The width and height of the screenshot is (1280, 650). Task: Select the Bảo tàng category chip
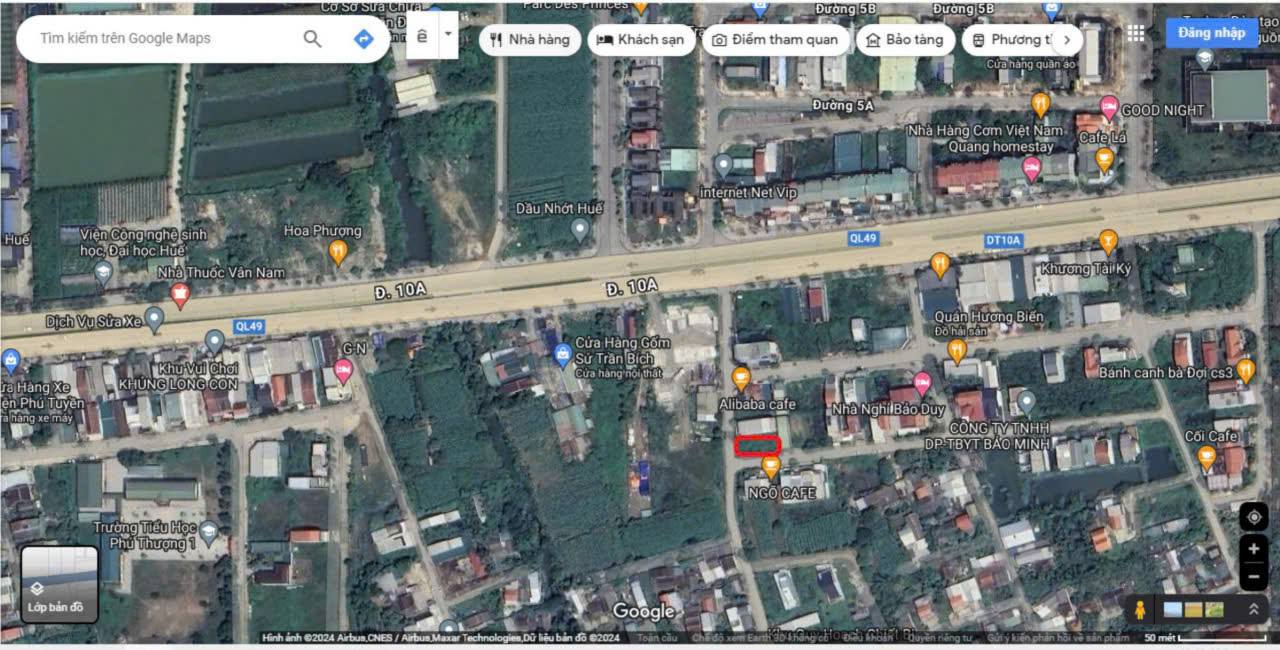click(x=904, y=40)
